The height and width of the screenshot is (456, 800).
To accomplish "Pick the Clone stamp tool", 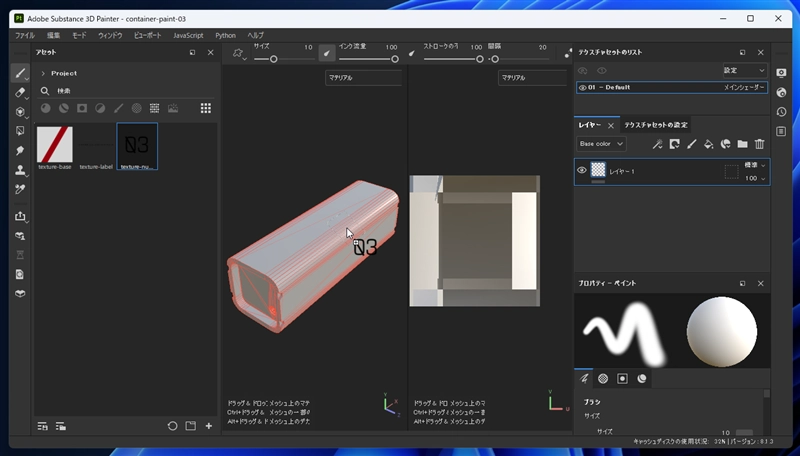I will coord(20,170).
